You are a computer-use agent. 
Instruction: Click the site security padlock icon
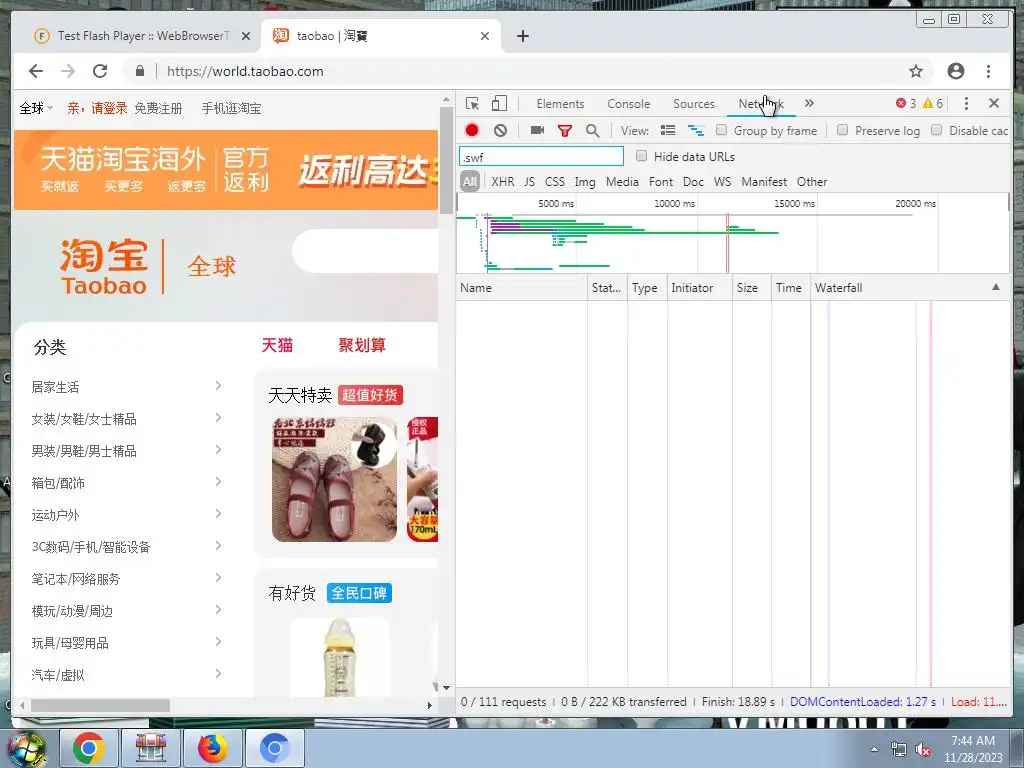tap(140, 71)
